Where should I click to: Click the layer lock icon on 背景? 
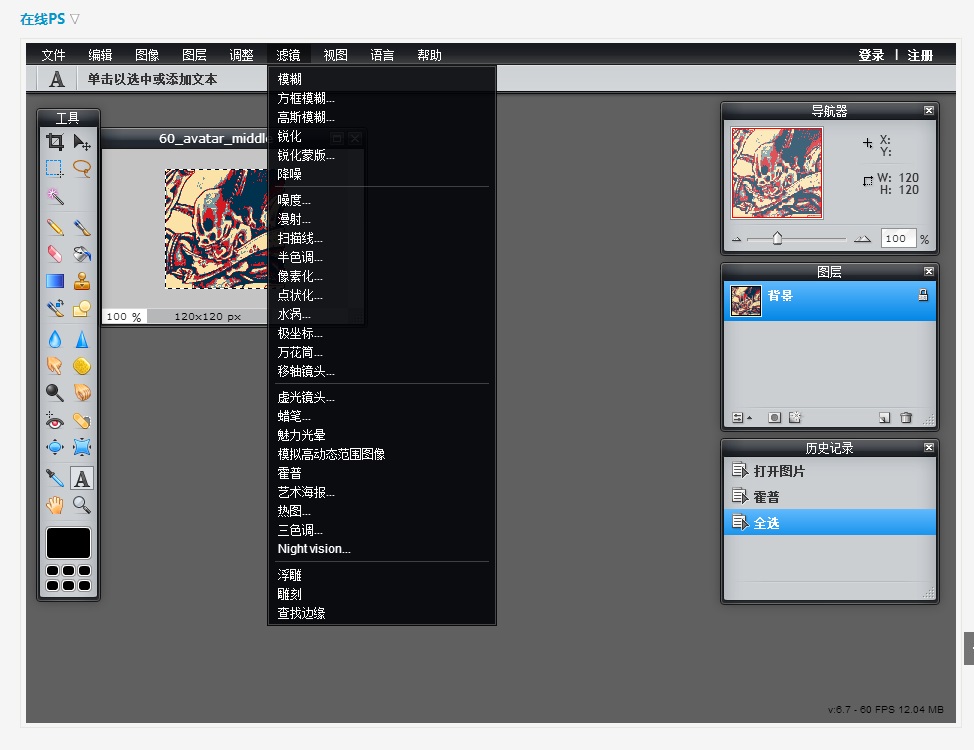click(923, 295)
